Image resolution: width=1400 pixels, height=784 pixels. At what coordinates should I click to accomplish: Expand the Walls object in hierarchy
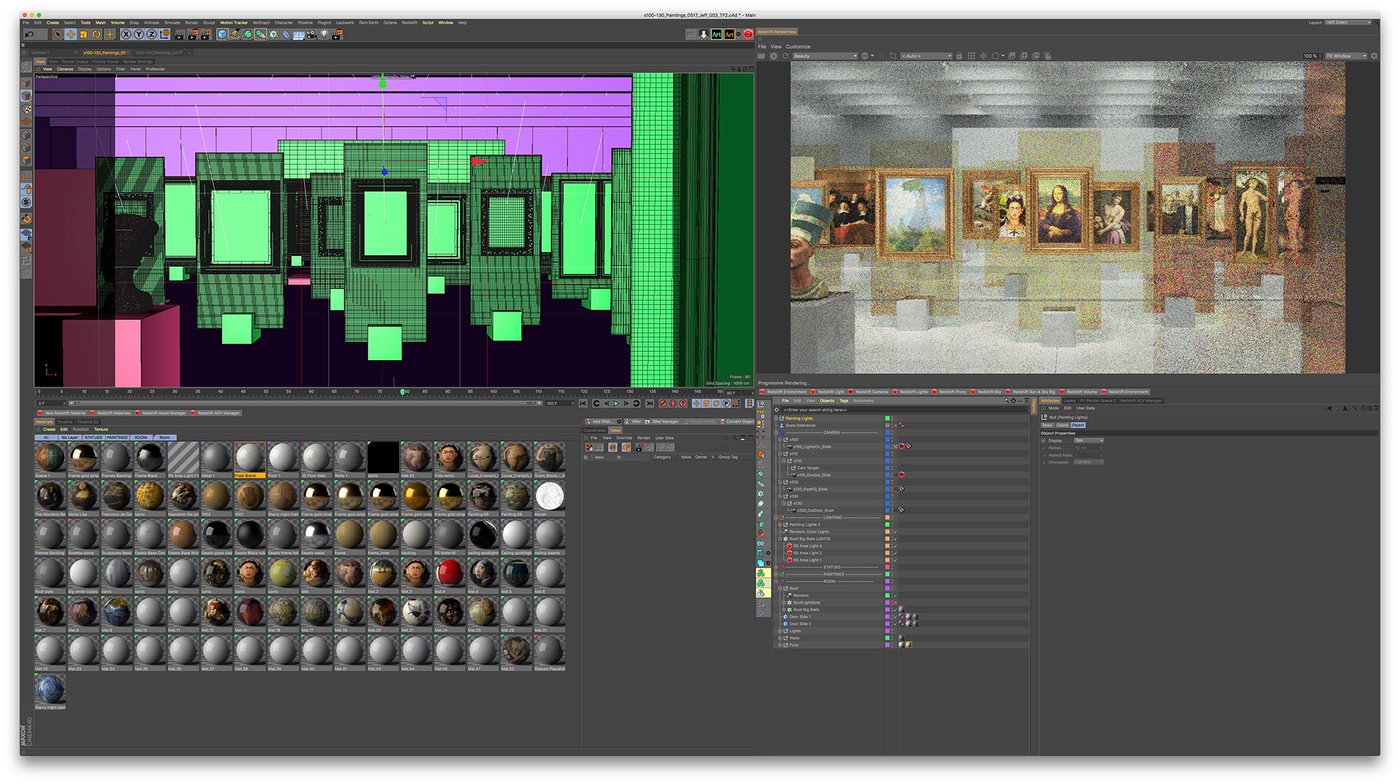pos(780,638)
